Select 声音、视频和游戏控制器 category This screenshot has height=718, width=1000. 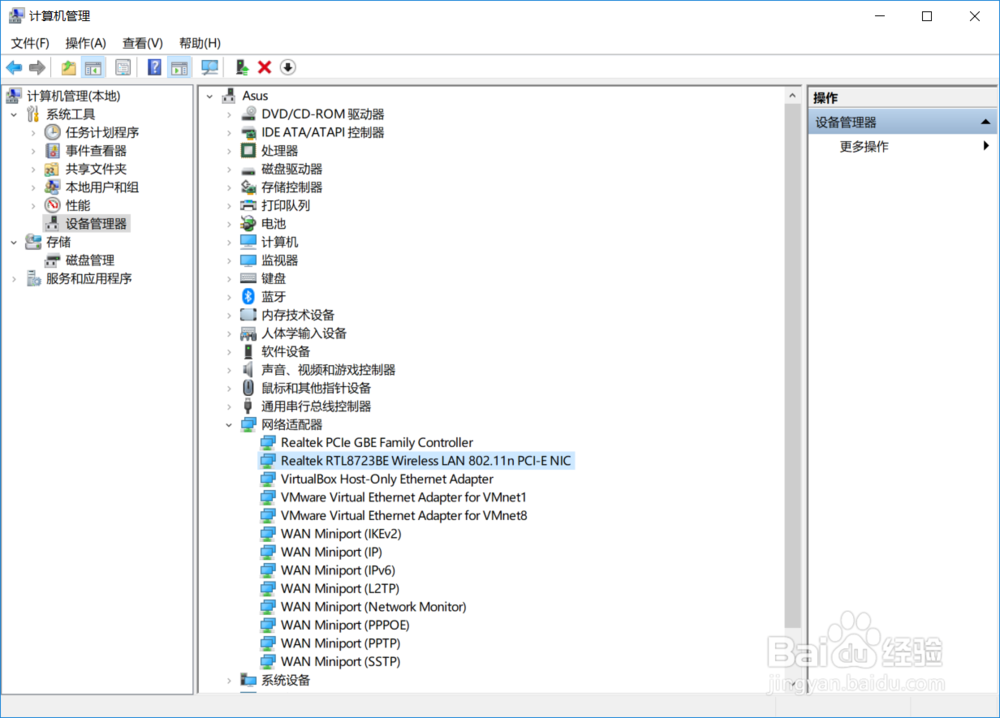coord(328,370)
